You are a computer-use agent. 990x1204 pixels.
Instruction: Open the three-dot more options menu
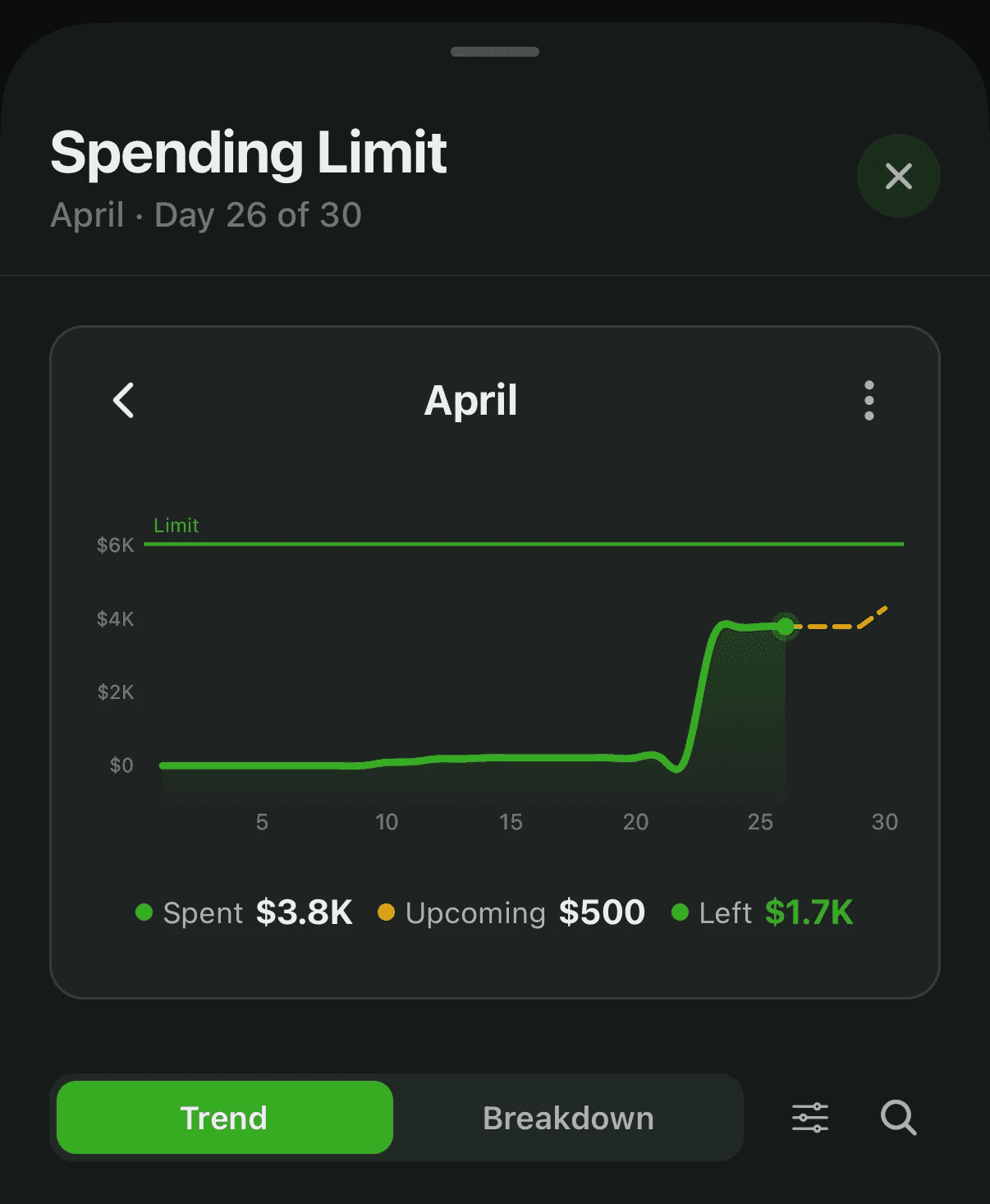tap(869, 401)
